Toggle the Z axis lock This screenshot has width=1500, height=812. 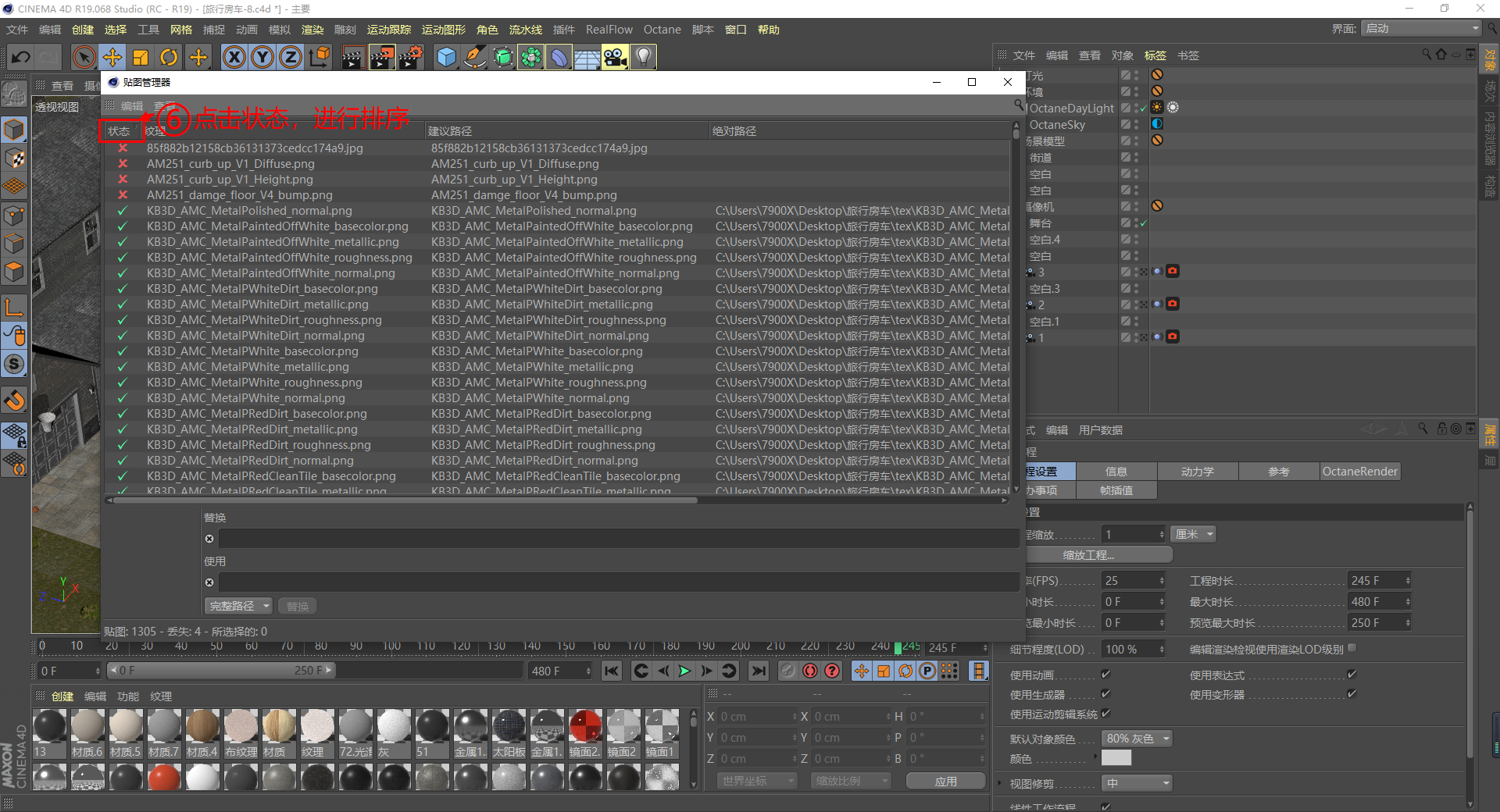(x=291, y=57)
